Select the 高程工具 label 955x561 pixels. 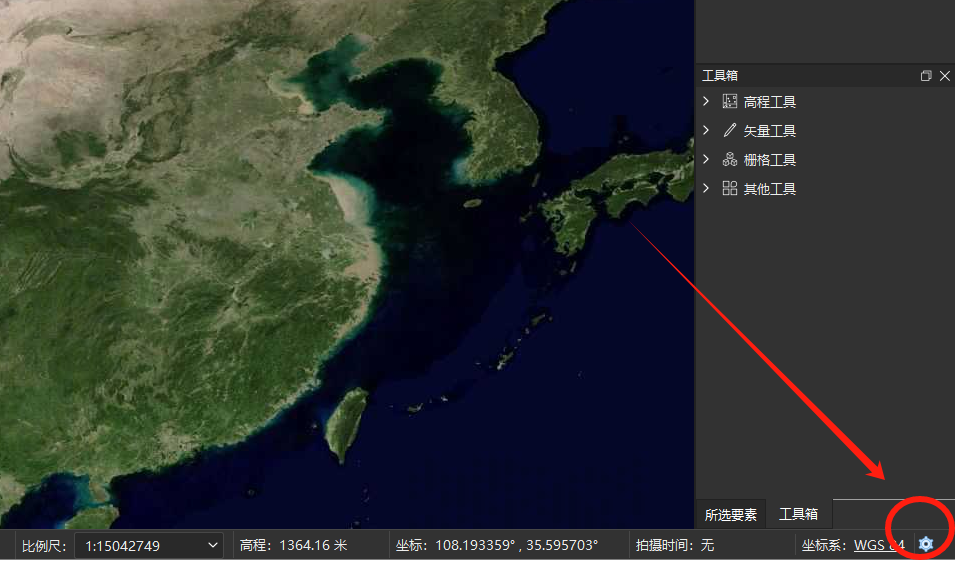(x=770, y=102)
